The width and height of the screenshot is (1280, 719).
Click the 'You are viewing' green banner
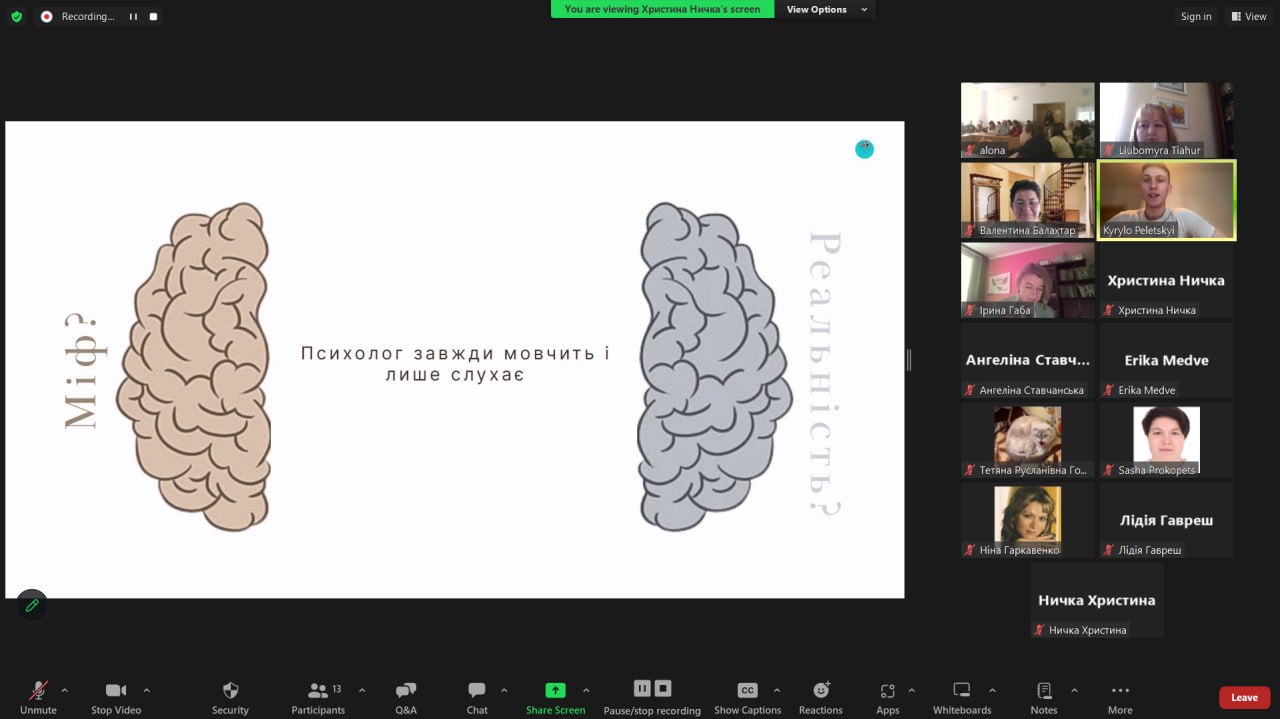coord(662,9)
